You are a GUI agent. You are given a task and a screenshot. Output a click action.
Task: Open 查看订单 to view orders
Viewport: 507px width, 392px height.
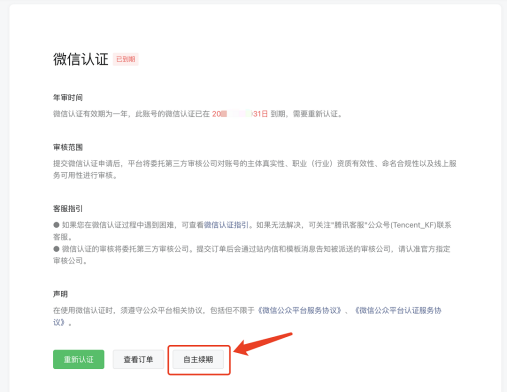point(138,359)
